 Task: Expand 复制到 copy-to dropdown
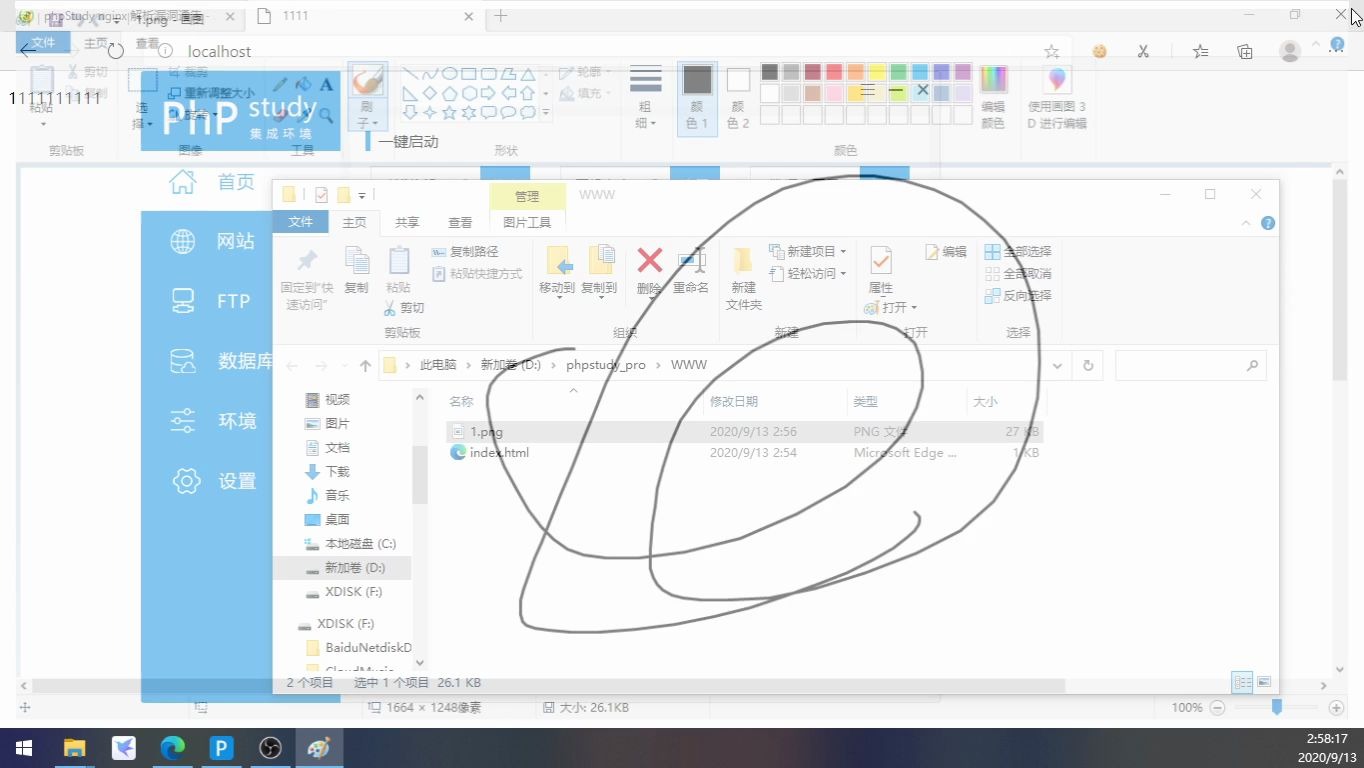click(x=599, y=296)
